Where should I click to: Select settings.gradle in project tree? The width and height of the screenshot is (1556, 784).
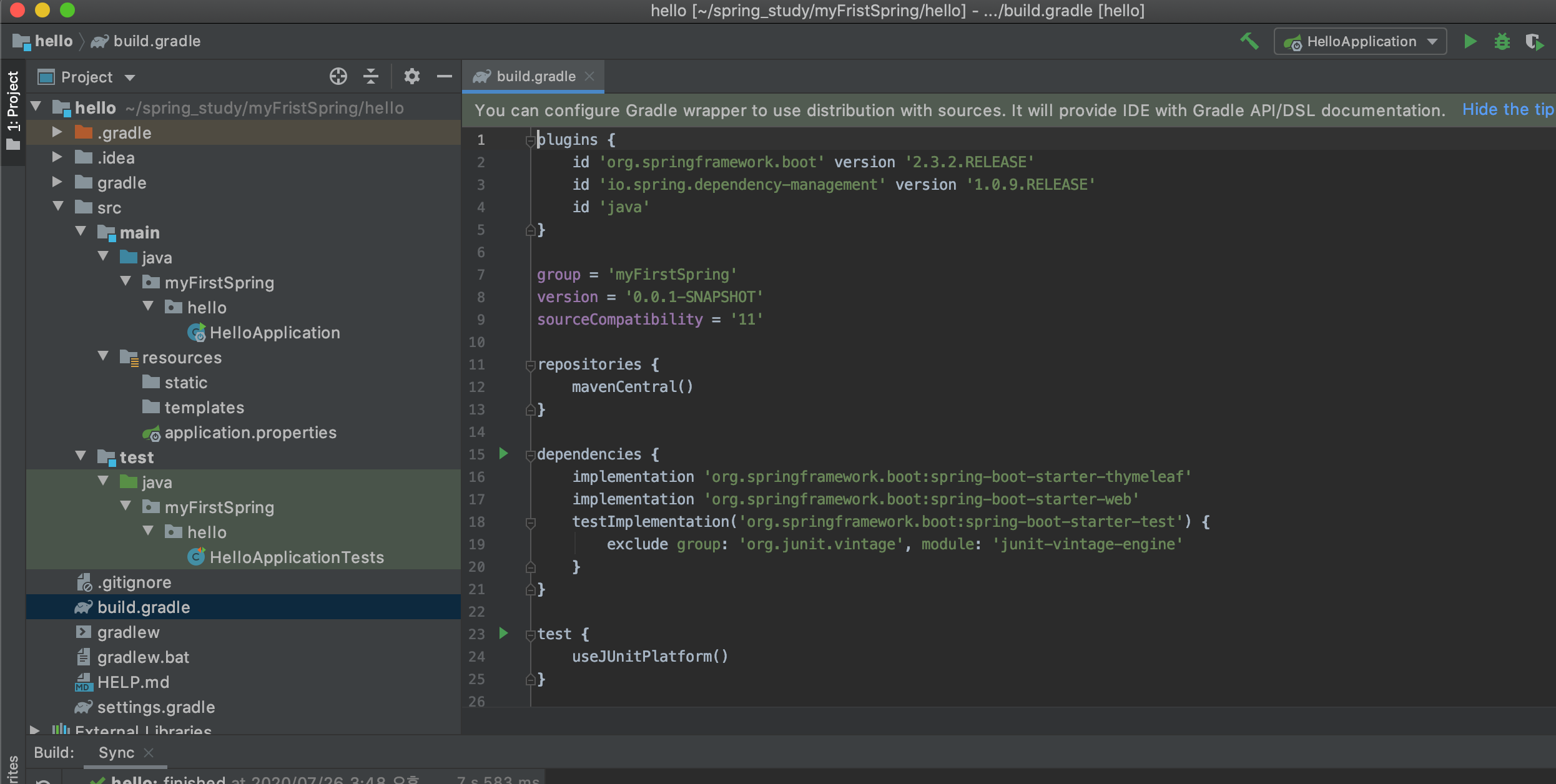point(155,707)
